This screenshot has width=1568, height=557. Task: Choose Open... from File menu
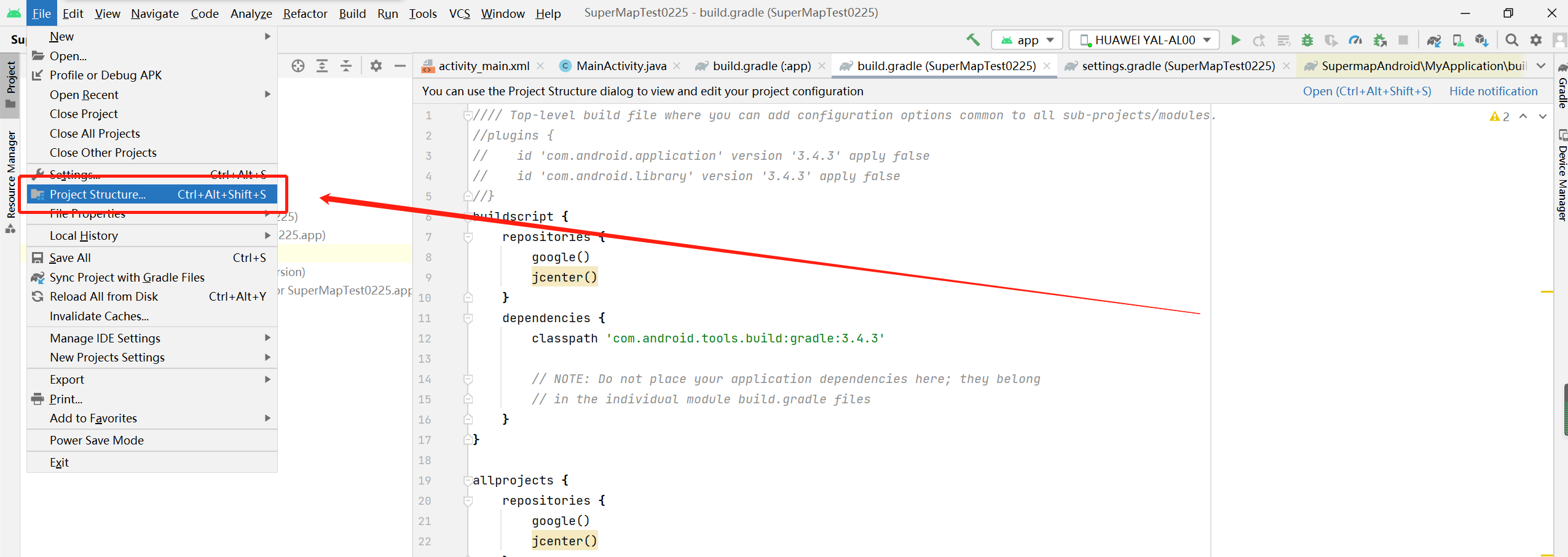click(152, 56)
